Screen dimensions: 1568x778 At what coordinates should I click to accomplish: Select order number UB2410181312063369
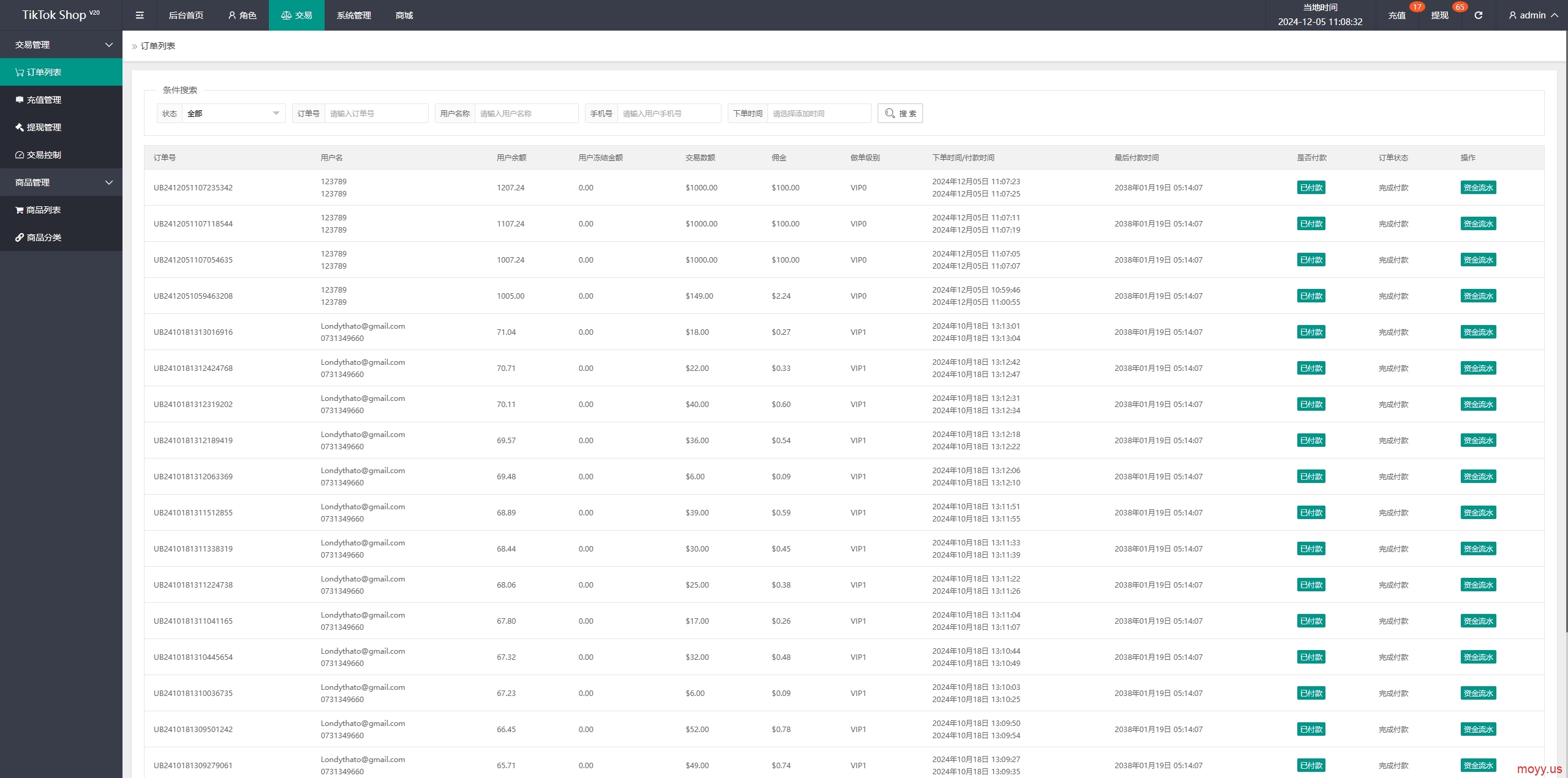193,477
